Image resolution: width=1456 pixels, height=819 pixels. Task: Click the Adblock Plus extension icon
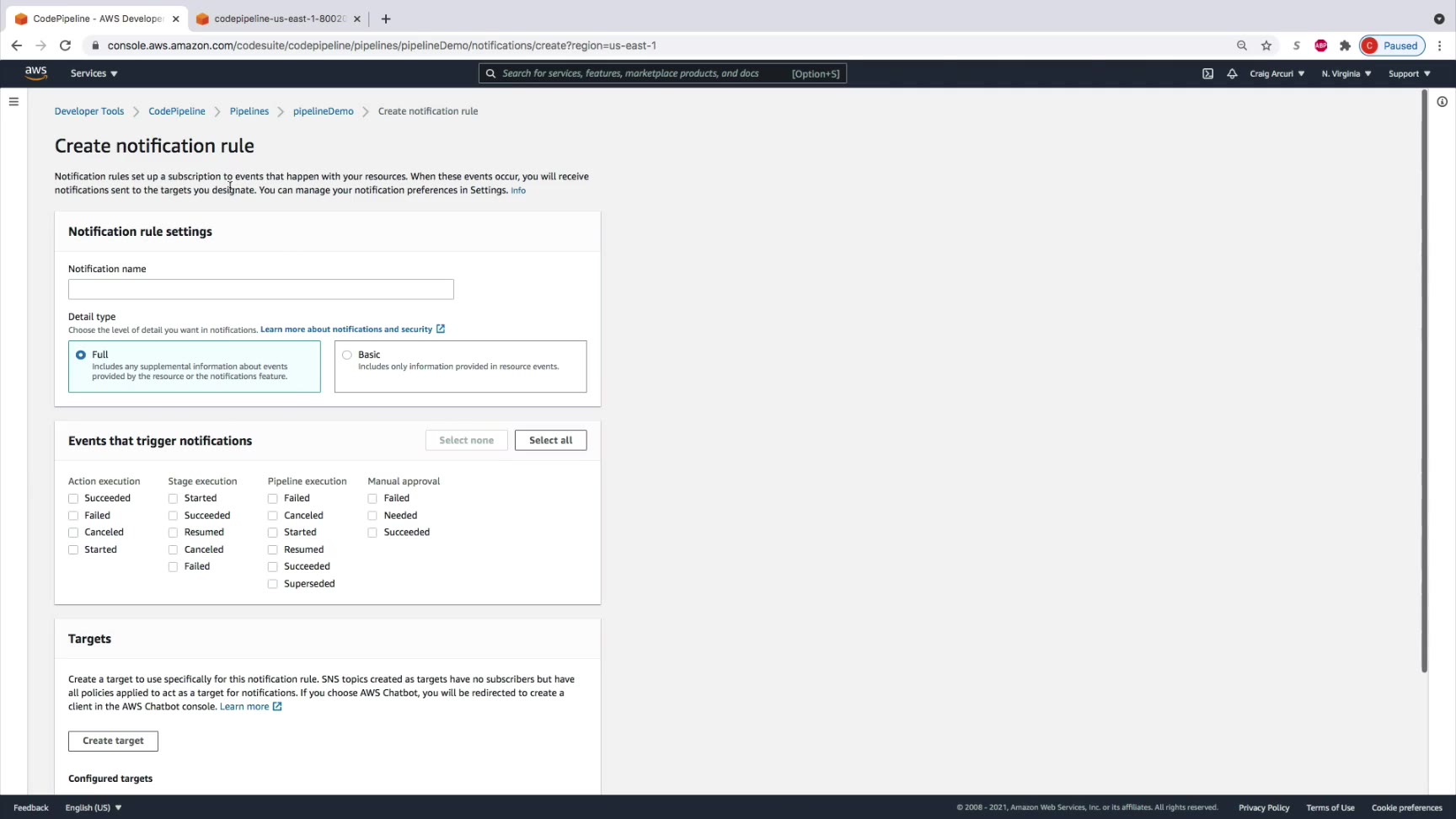pyautogui.click(x=1320, y=45)
